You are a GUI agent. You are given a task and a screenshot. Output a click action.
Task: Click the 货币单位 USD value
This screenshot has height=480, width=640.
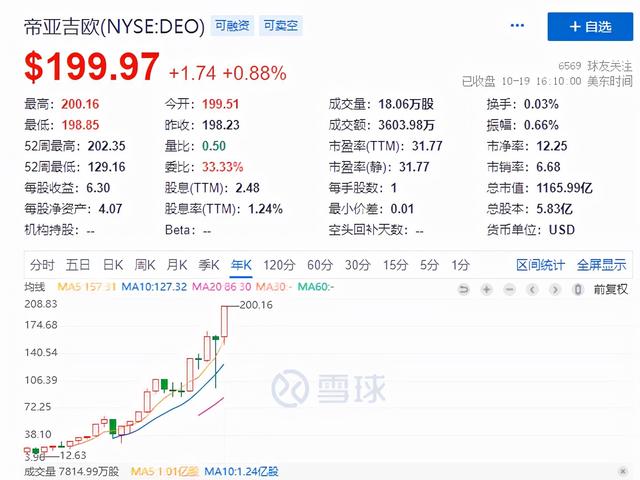coord(562,230)
